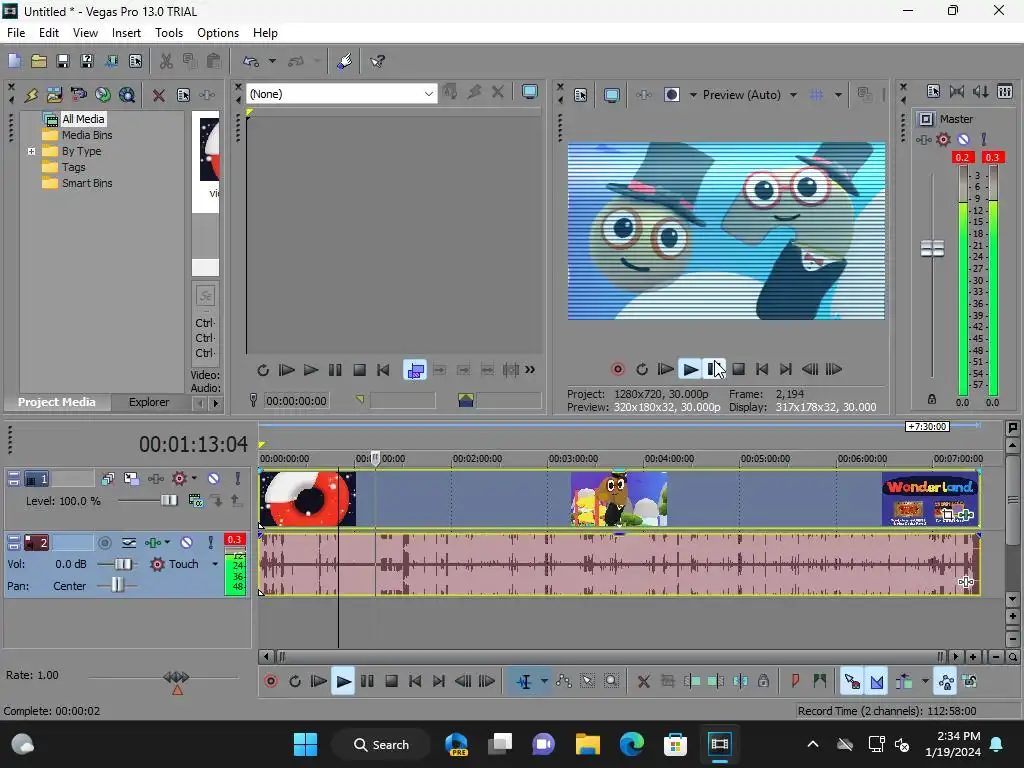This screenshot has height=768, width=1024.
Task: Click the Lock event padlock icon
Action: tap(763, 681)
